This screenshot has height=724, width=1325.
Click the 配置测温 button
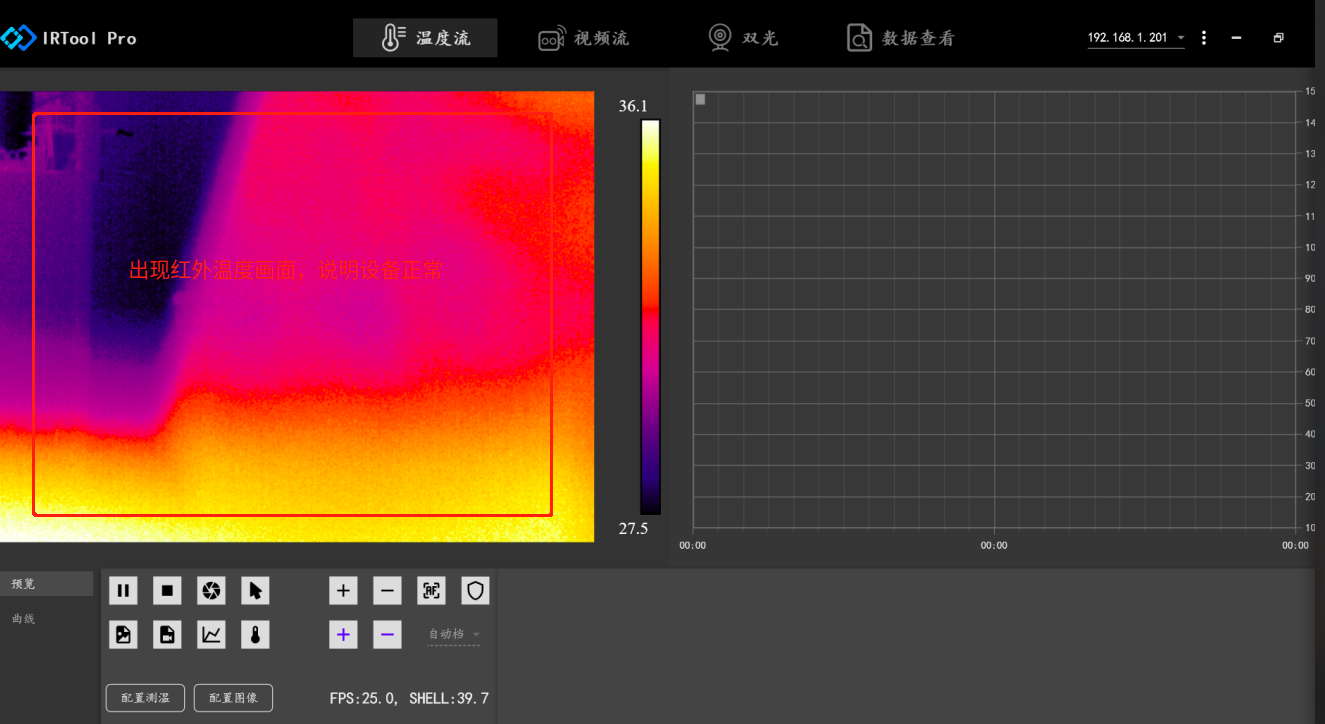[145, 698]
